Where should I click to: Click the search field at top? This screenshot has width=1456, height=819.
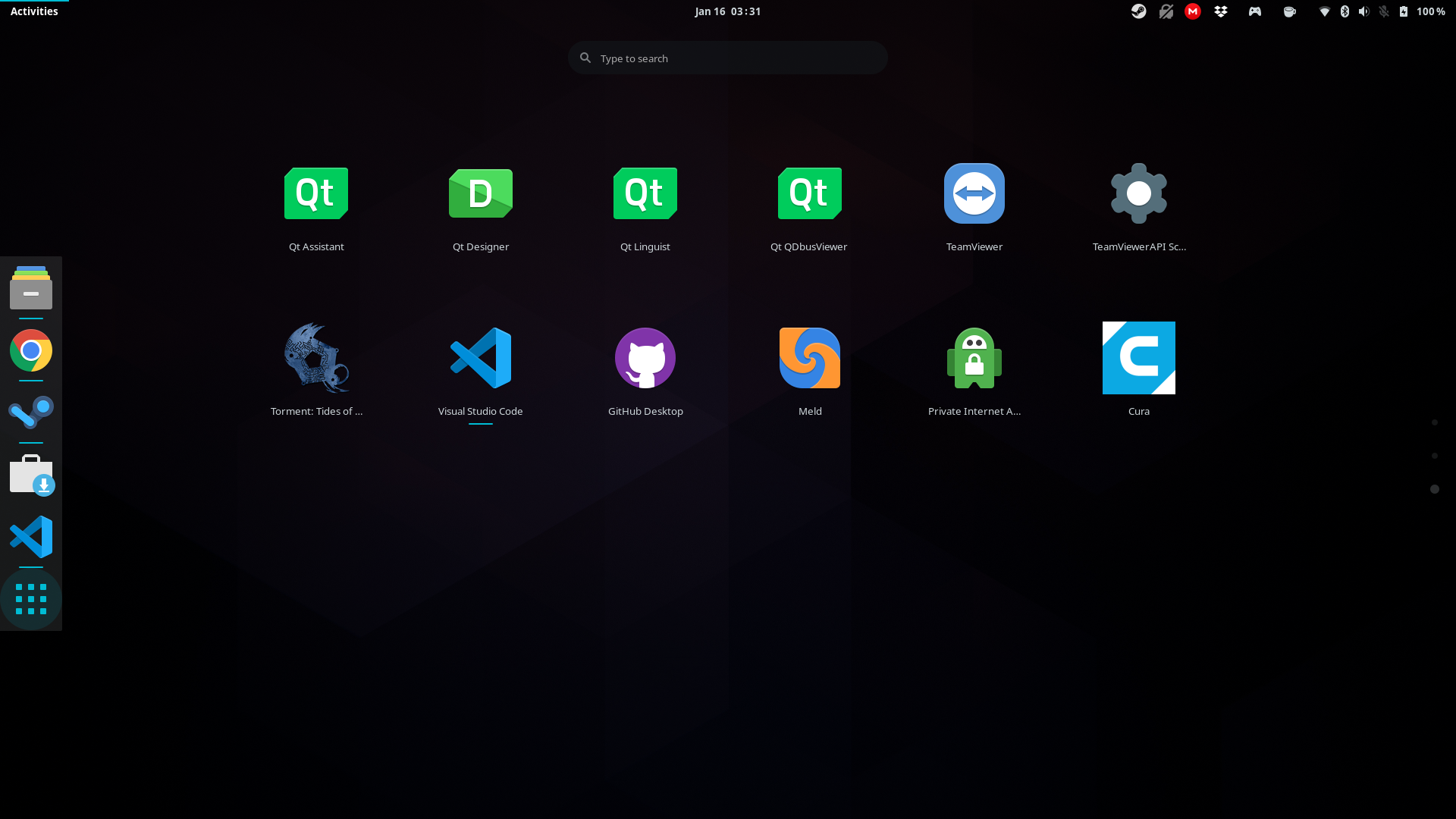point(728,58)
